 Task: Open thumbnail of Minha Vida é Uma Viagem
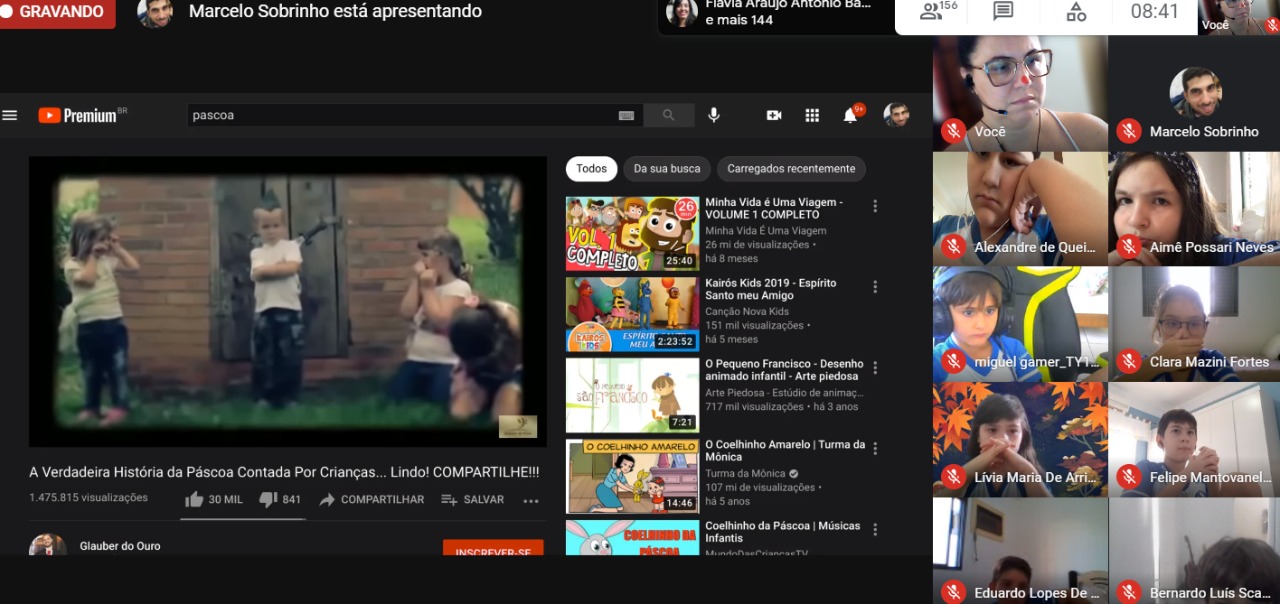pos(632,233)
